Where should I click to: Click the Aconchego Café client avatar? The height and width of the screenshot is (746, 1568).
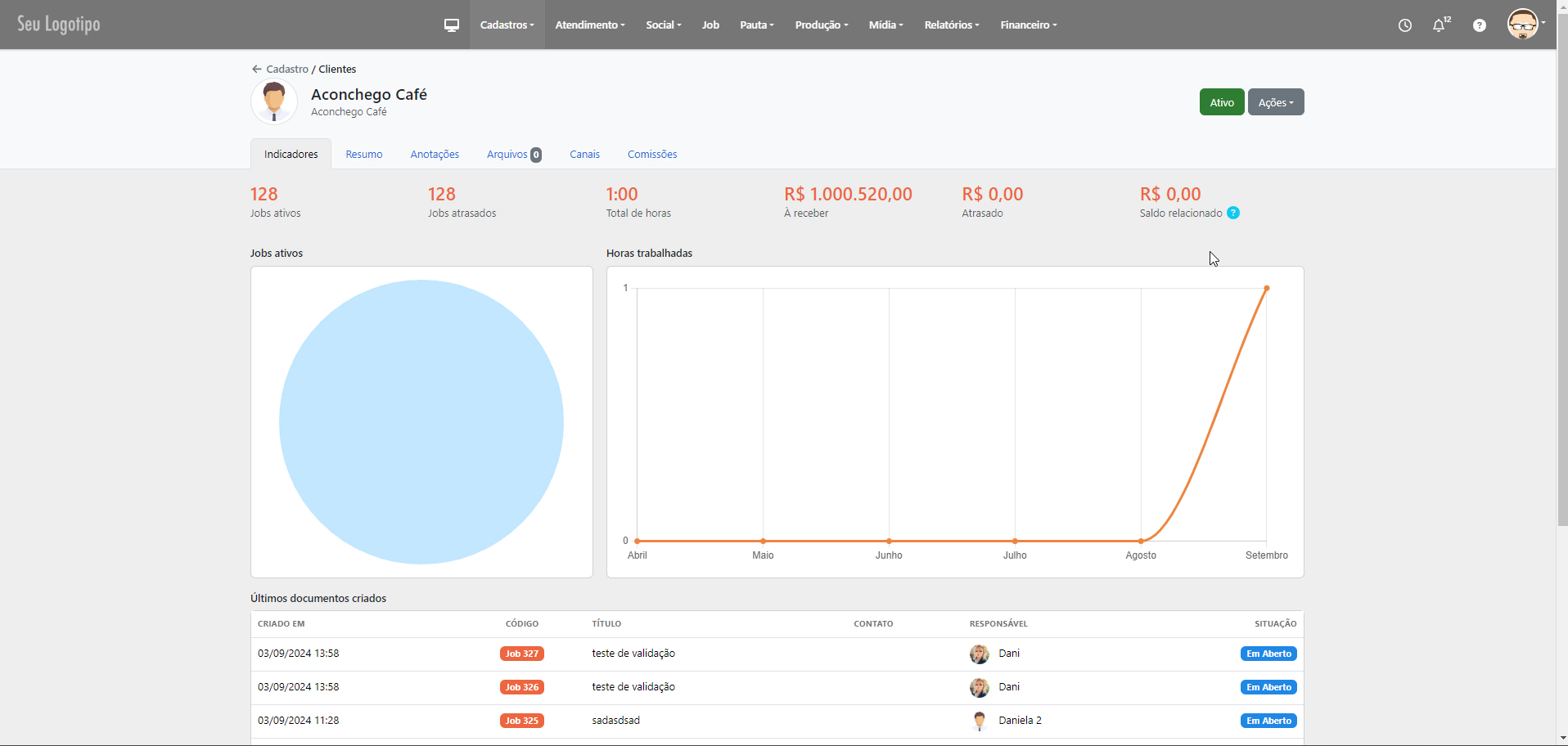click(274, 102)
